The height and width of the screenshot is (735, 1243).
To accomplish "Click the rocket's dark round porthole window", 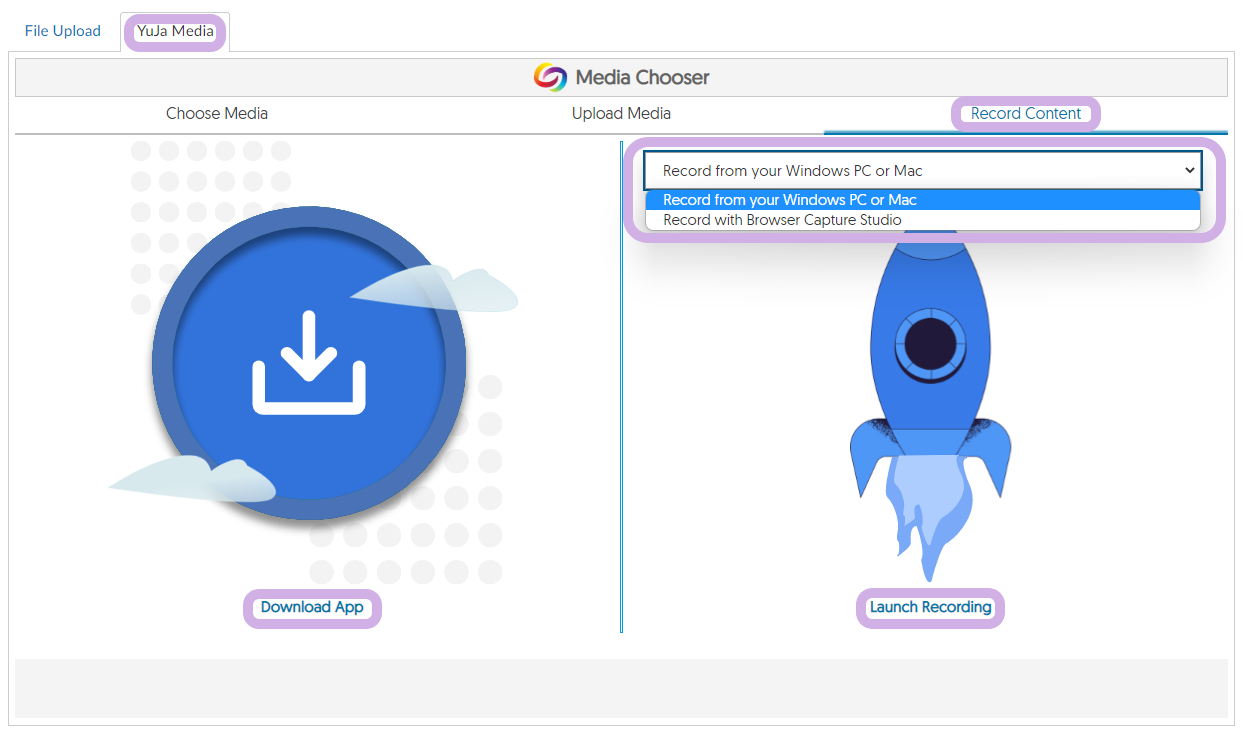I will click(x=930, y=344).
